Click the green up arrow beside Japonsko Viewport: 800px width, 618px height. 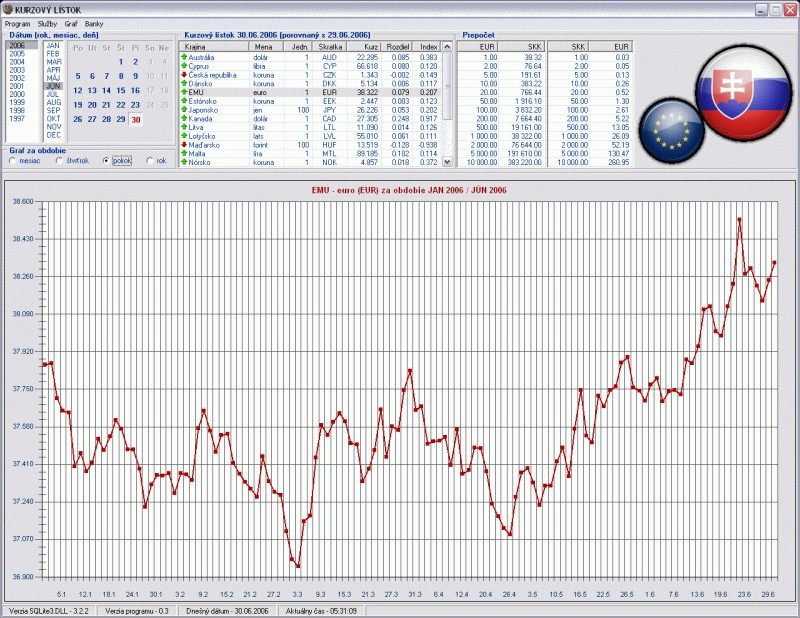(x=184, y=109)
